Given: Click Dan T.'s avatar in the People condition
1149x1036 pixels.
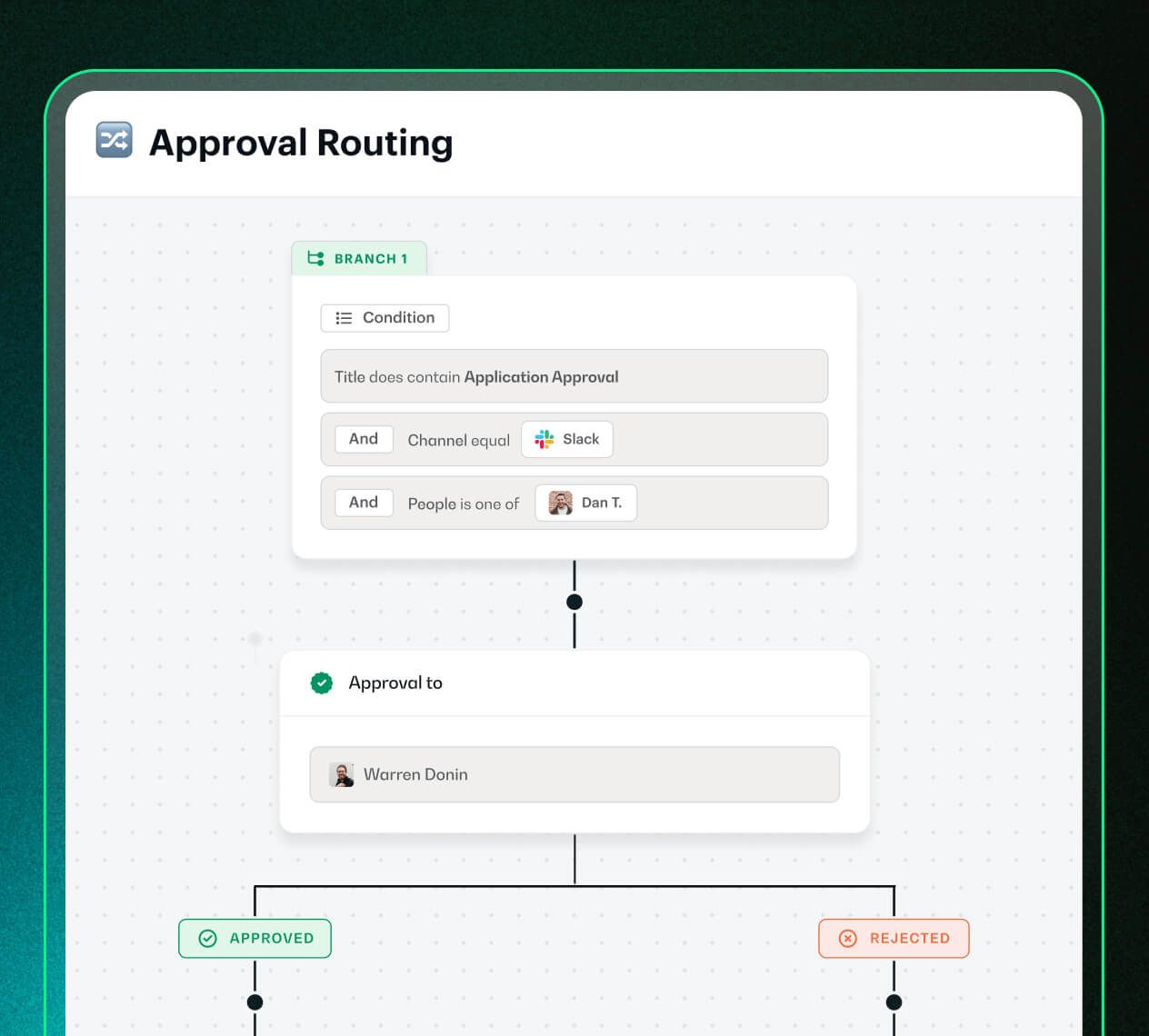Looking at the screenshot, I should pyautogui.click(x=561, y=503).
